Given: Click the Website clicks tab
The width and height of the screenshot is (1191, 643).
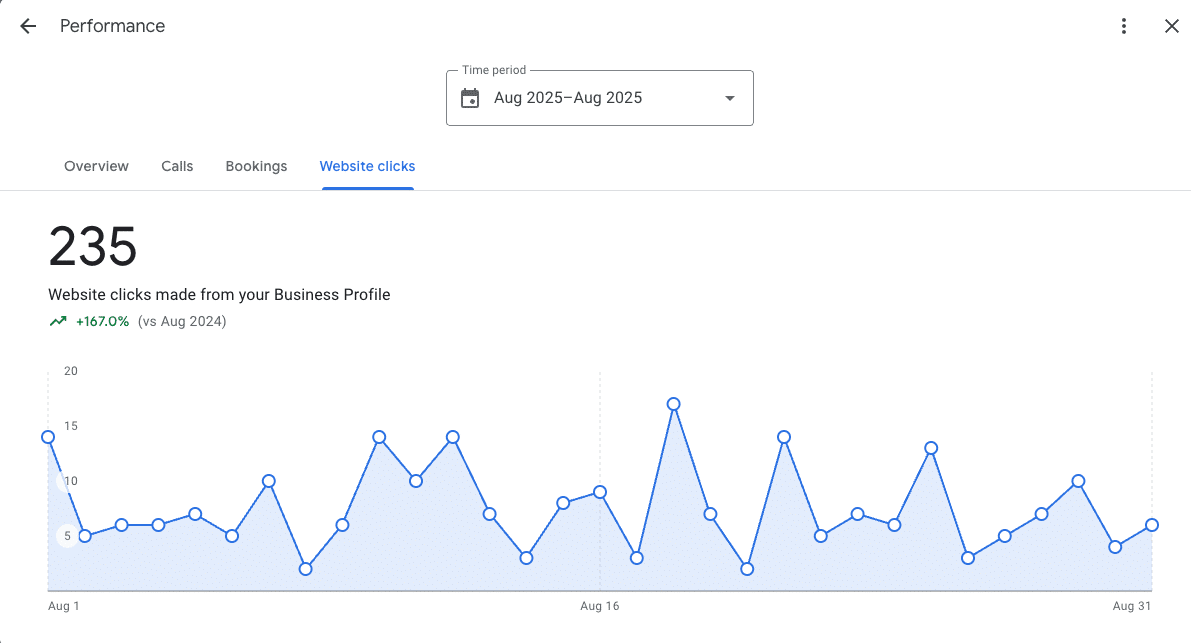Looking at the screenshot, I should click(x=367, y=166).
